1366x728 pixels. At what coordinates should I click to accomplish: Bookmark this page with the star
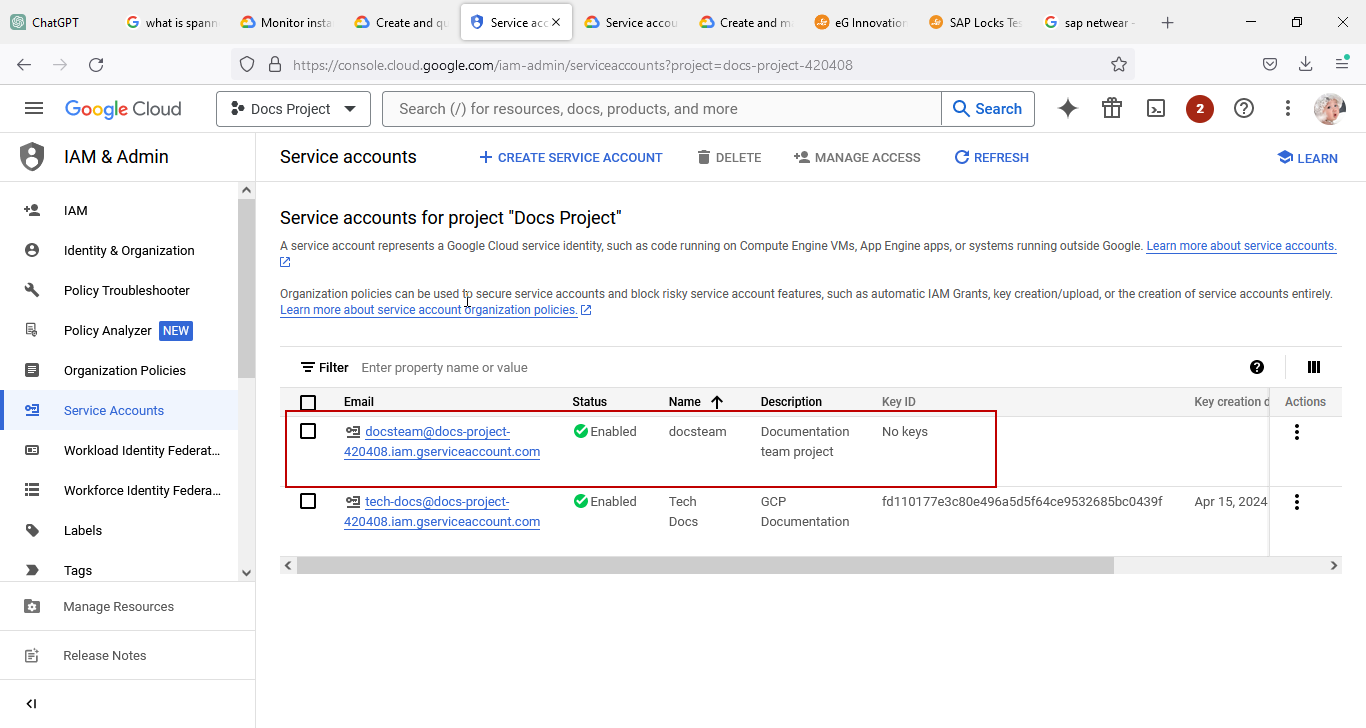click(1119, 65)
